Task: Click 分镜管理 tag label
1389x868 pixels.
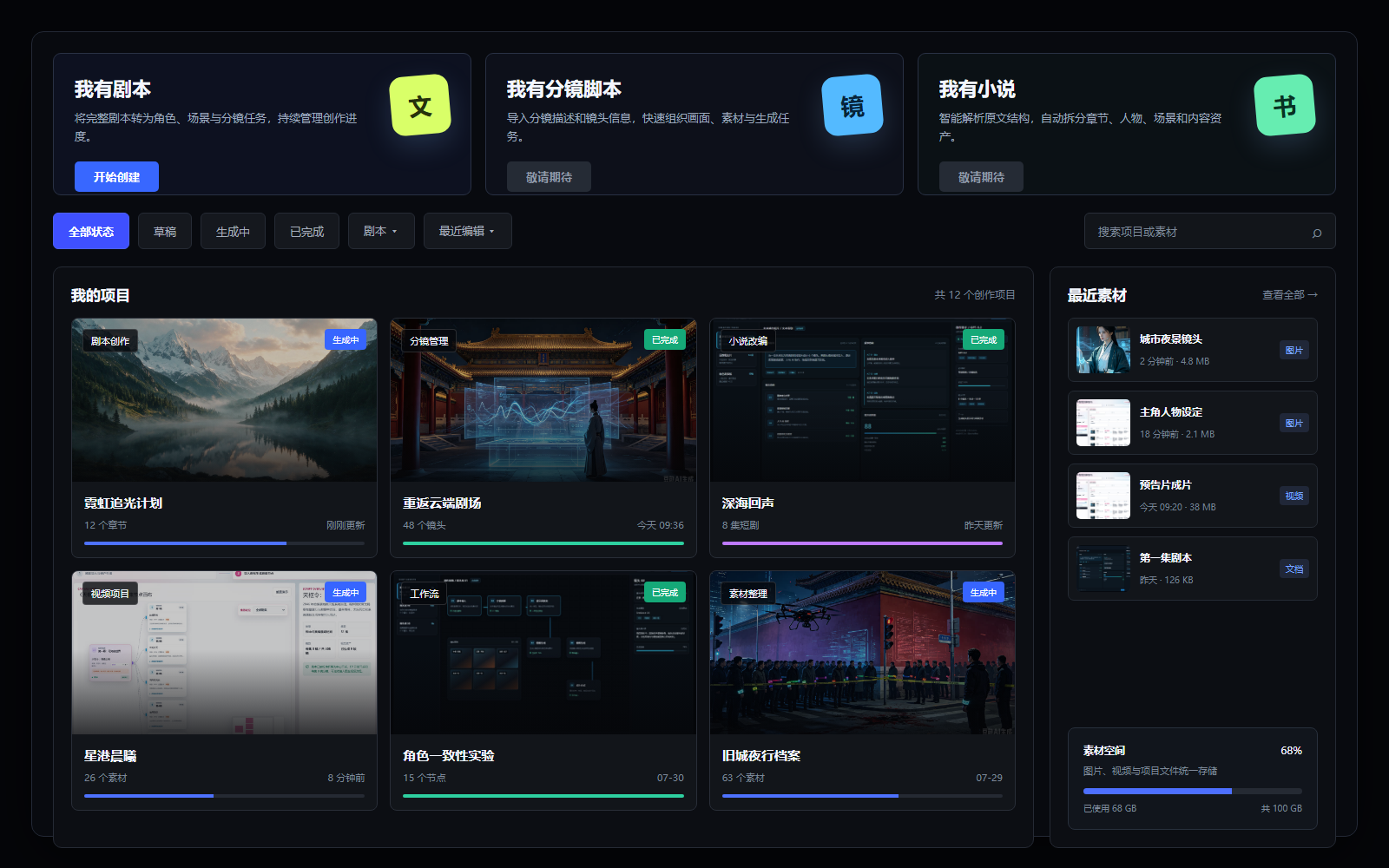Action: tap(429, 341)
